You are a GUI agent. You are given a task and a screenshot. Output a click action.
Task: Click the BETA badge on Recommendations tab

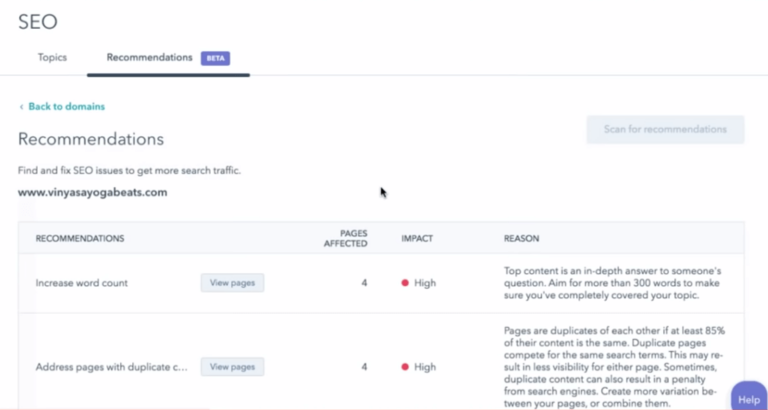point(215,58)
